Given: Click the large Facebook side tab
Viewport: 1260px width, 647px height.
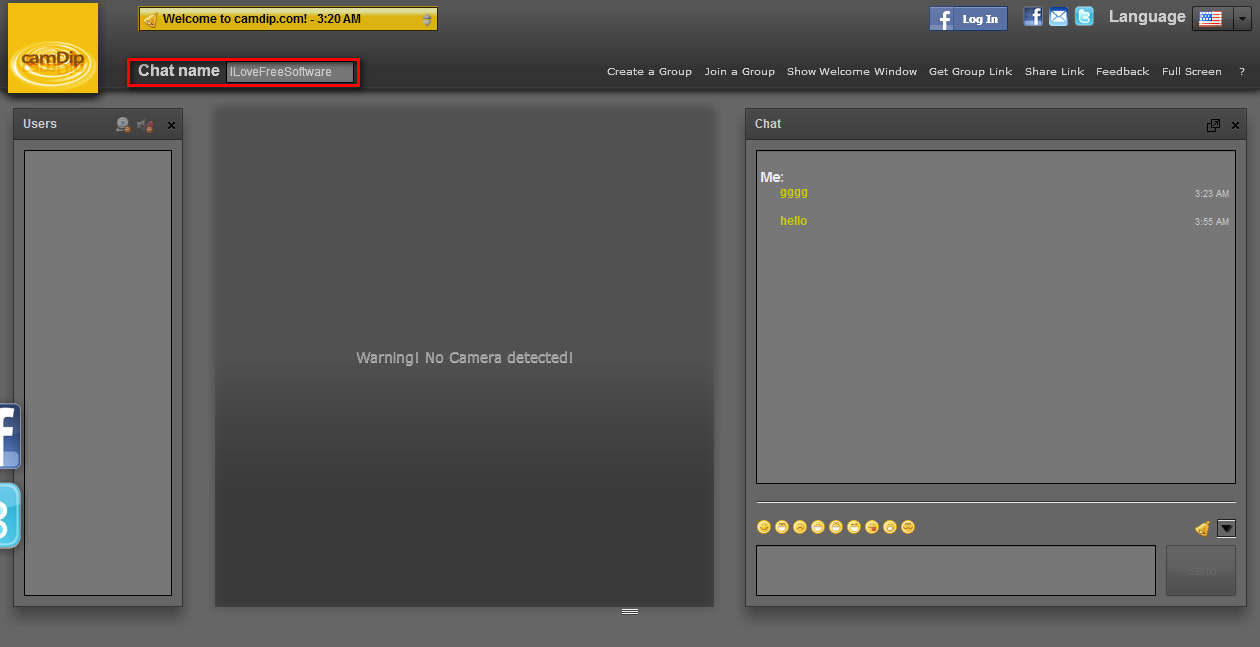Looking at the screenshot, I should 8,436.
